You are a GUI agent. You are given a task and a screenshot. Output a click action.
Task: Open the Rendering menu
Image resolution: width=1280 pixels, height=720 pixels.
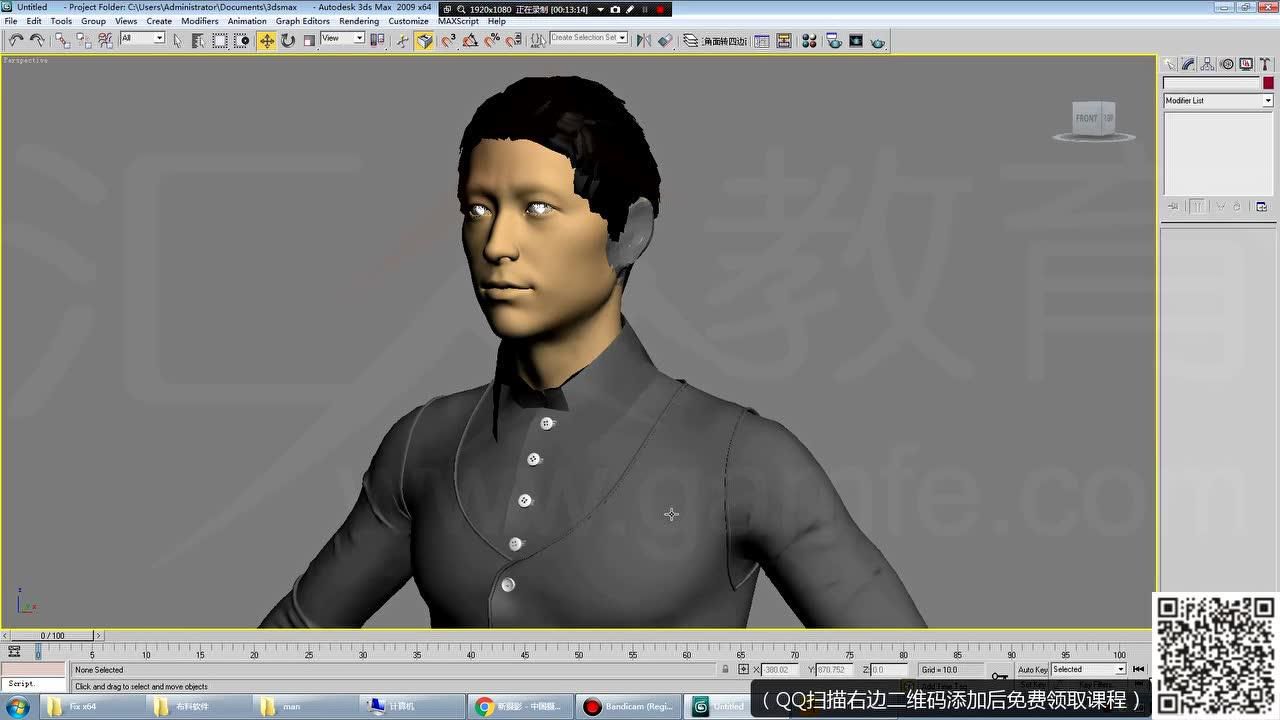tap(359, 21)
